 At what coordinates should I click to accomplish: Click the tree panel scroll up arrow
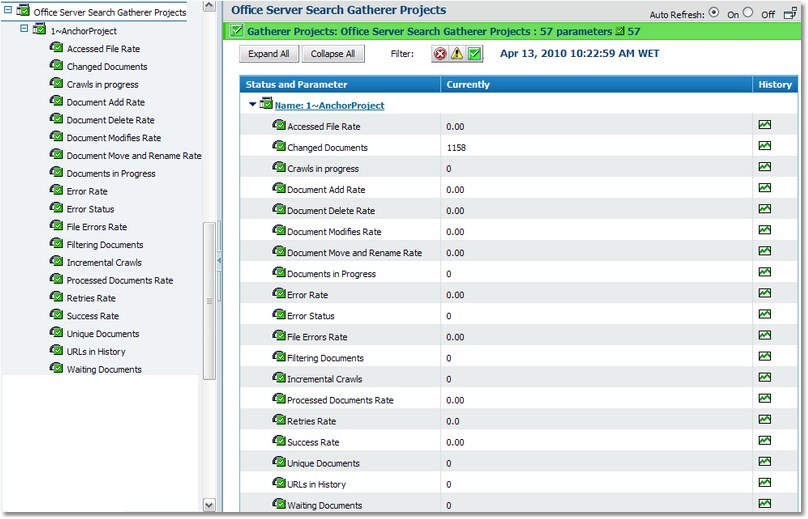tap(209, 6)
